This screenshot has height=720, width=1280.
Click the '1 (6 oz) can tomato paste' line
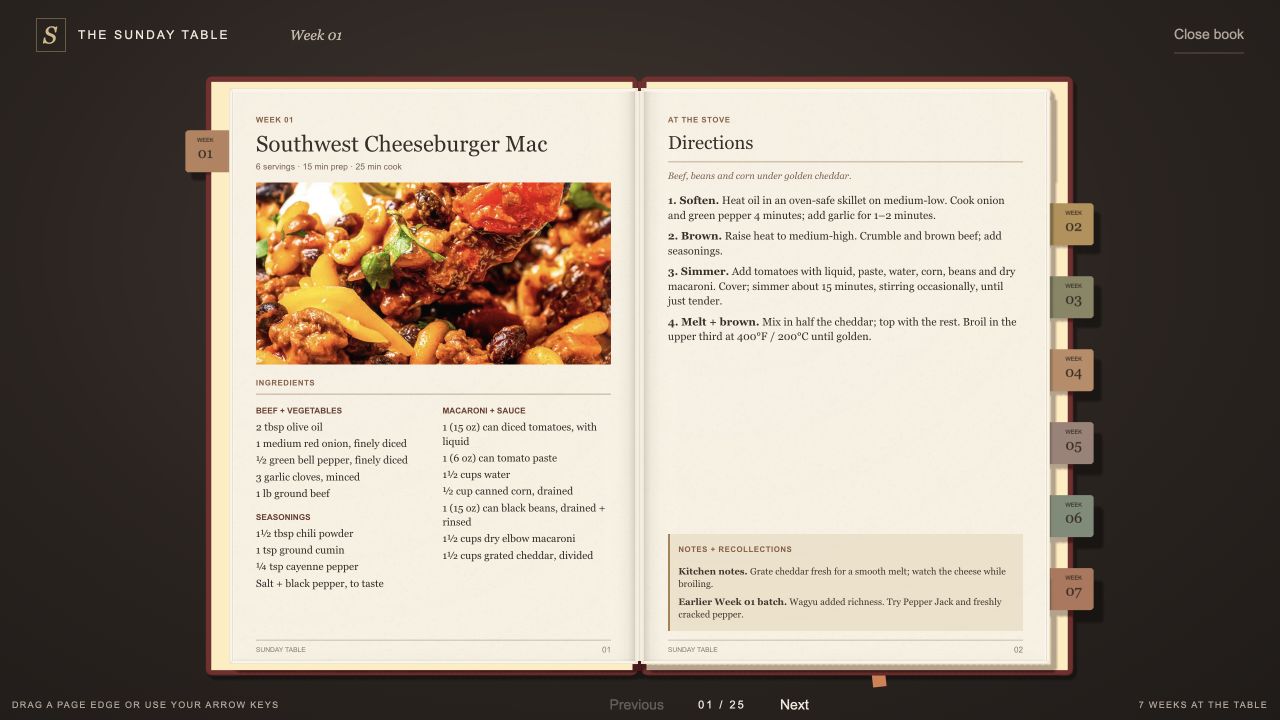[500, 458]
